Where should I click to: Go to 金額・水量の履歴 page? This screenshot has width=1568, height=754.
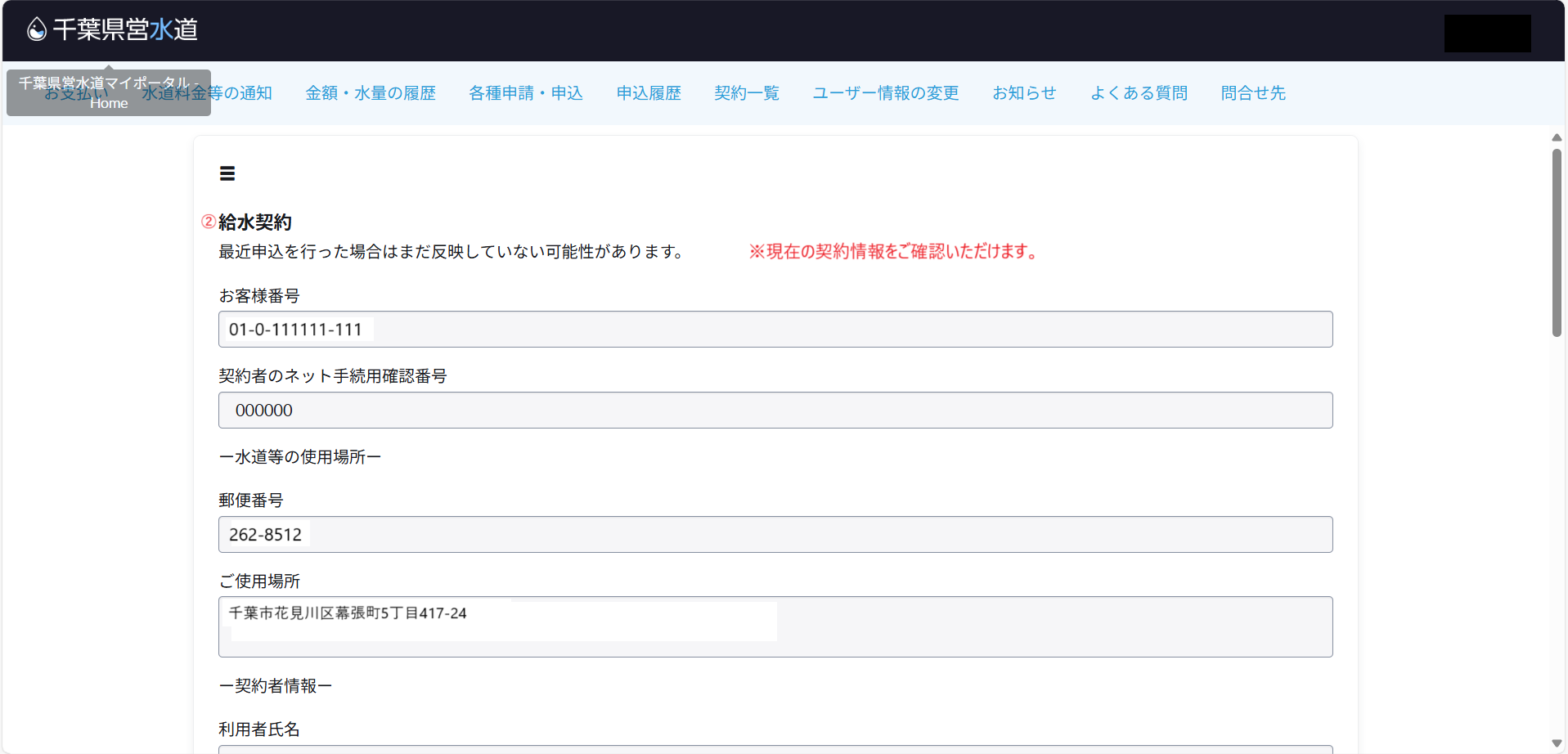pos(371,93)
